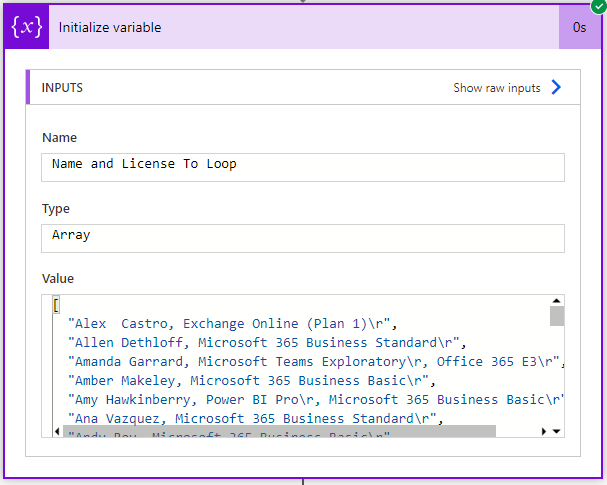Select the Amanda Garrard, Microsoft Teams Exploratory line
Image resolution: width=607 pixels, height=485 pixels.
316,362
